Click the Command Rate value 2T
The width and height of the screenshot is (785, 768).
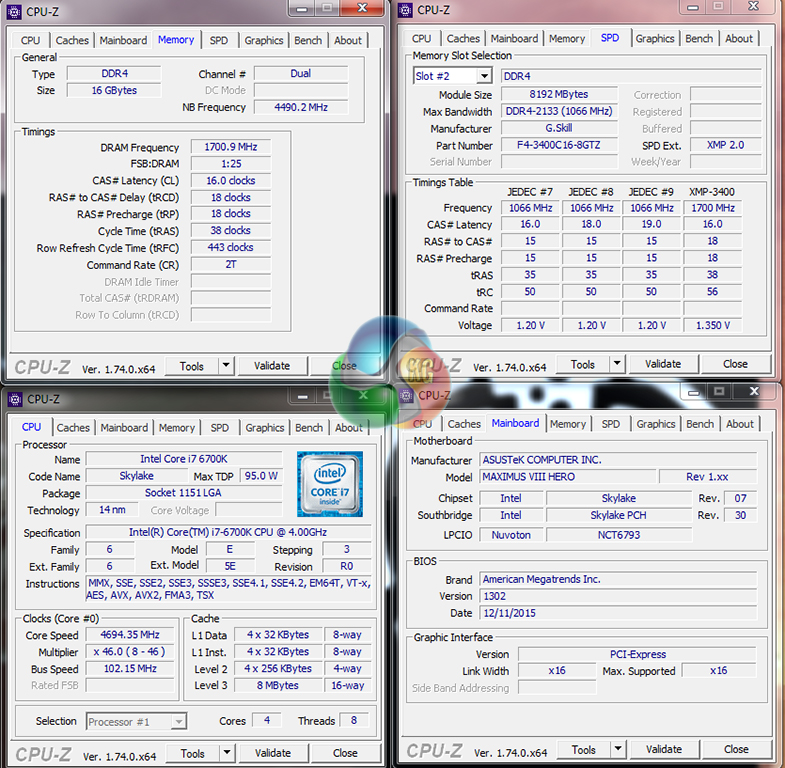pos(231,264)
